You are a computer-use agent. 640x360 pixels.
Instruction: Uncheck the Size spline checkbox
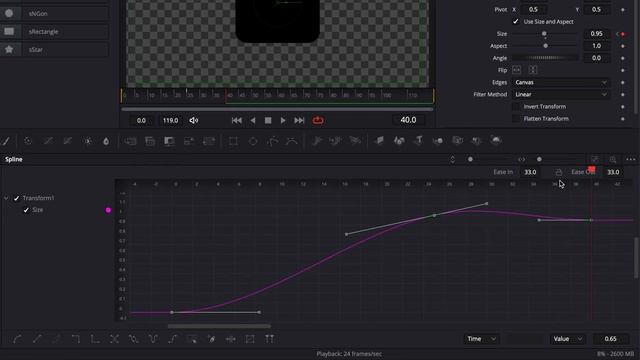click(x=26, y=210)
